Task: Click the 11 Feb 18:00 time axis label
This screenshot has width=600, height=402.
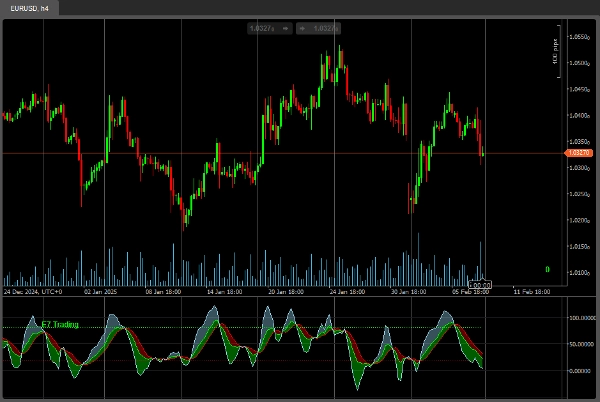Action: pos(532,291)
